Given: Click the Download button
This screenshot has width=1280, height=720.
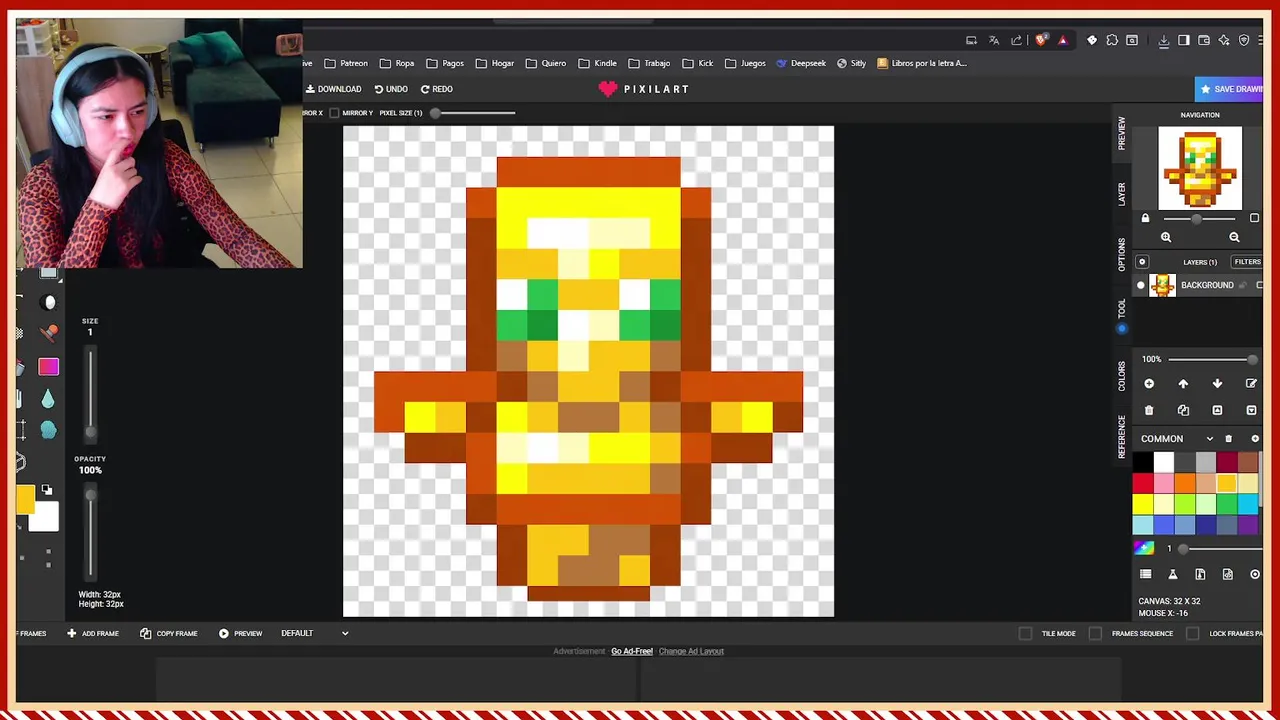Looking at the screenshot, I should pyautogui.click(x=334, y=89).
